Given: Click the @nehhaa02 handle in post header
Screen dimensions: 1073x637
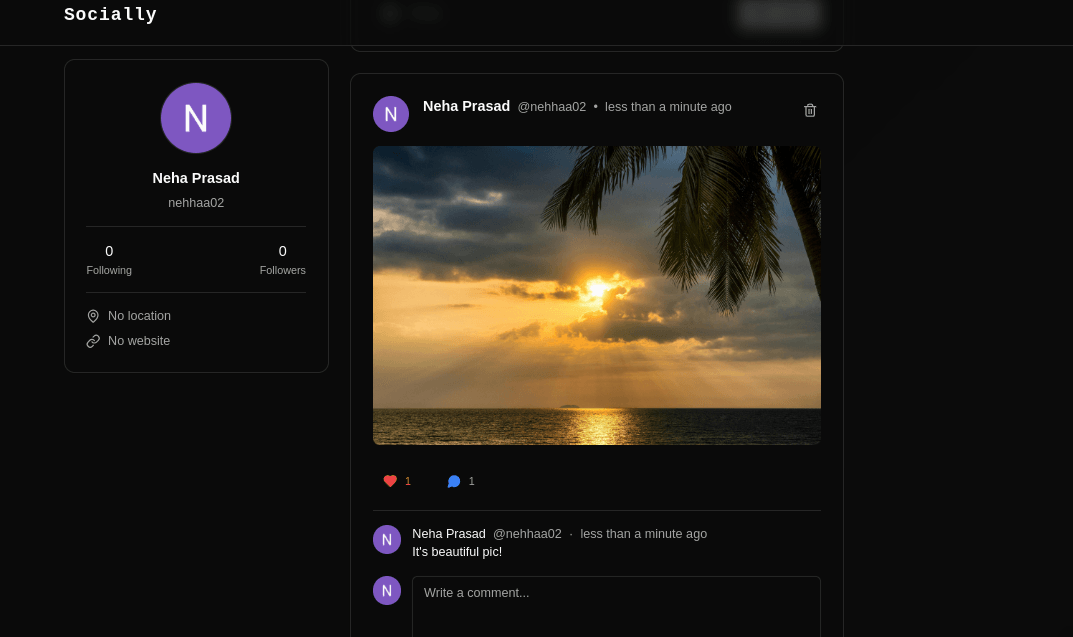Looking at the screenshot, I should [x=551, y=107].
